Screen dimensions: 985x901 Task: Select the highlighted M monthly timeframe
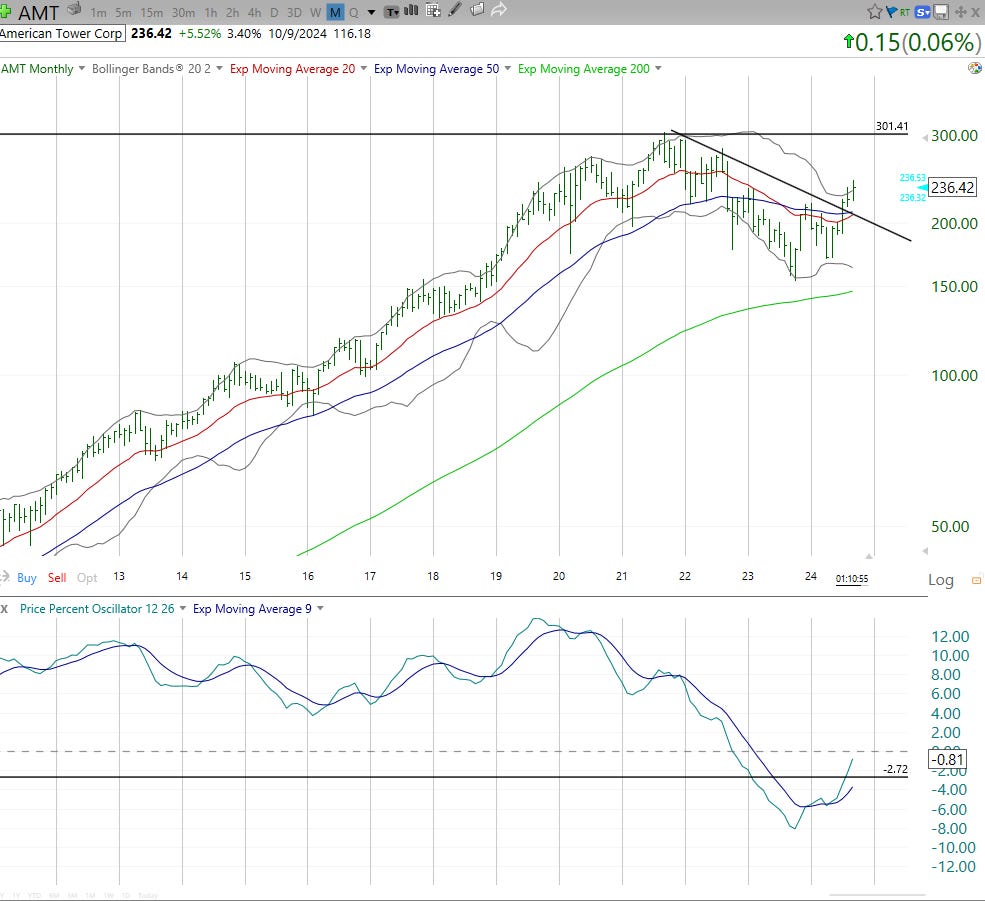coord(335,13)
